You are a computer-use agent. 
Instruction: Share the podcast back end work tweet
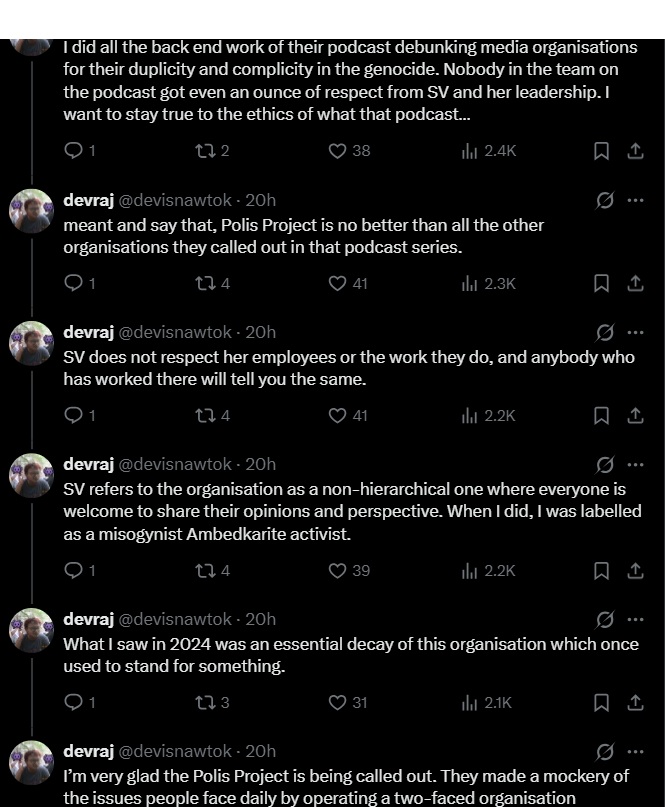(x=635, y=151)
